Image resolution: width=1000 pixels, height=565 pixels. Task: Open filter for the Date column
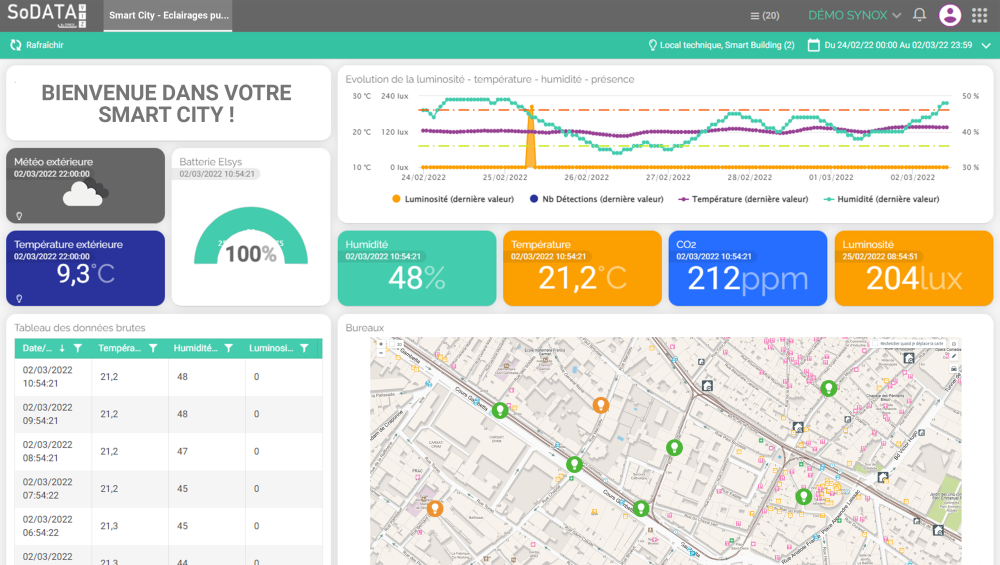pos(78,348)
